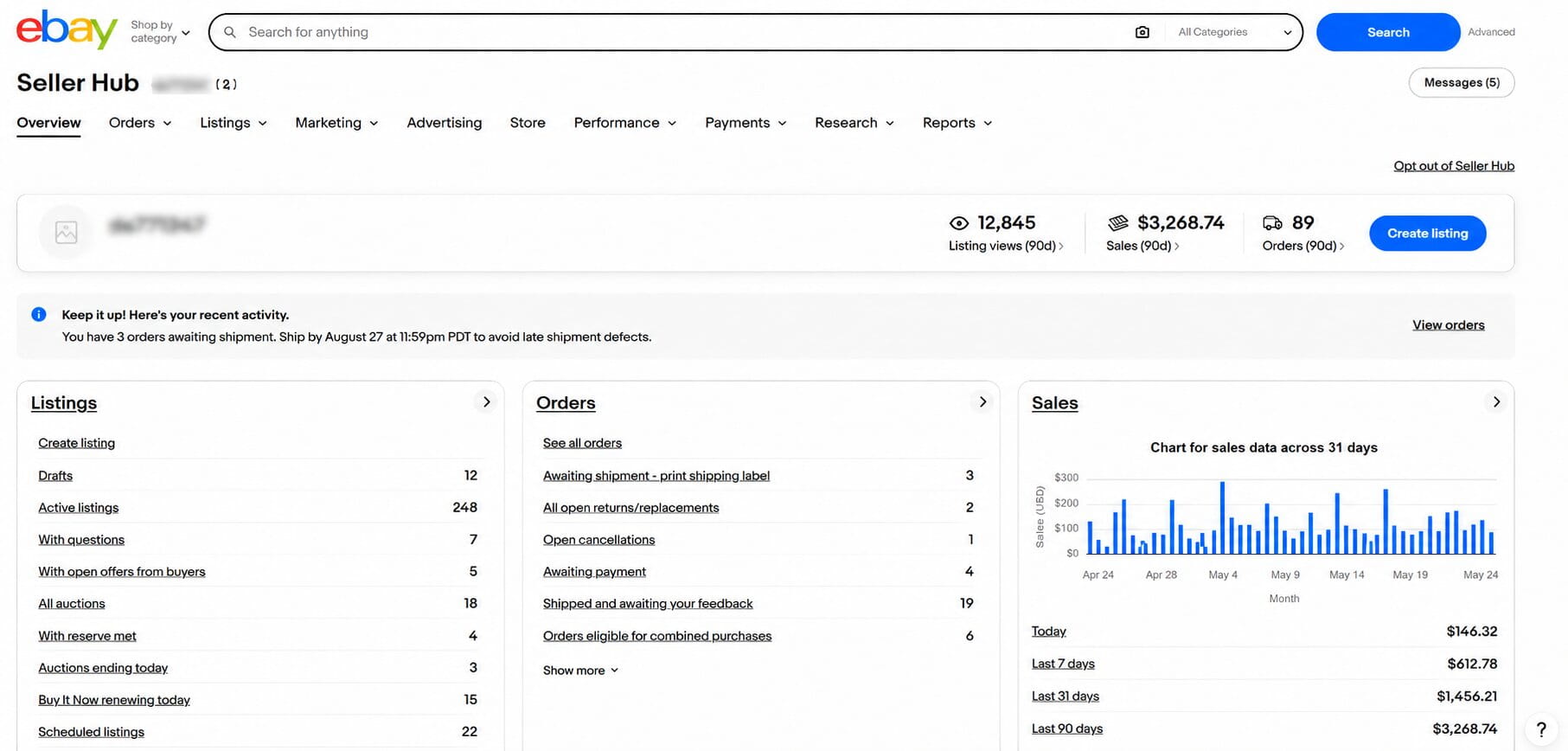Open Awaiting shipment - print shipping label
The image size is (1568, 751).
[x=656, y=476]
